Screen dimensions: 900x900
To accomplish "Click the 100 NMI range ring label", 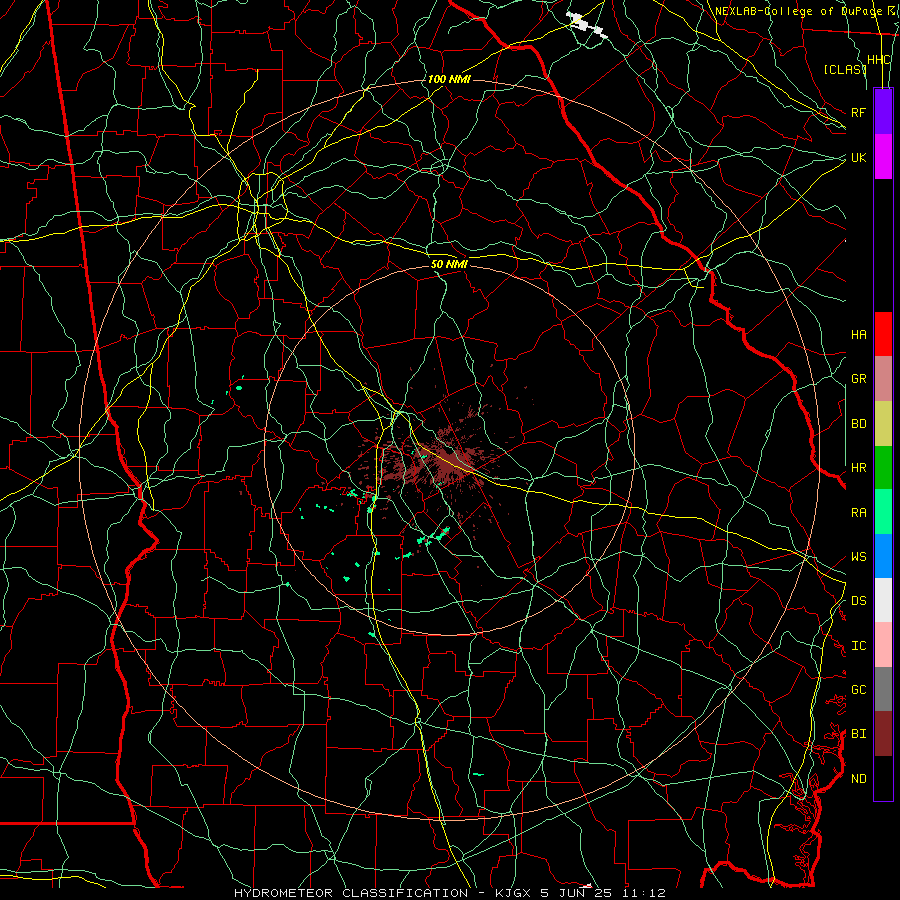I will [449, 79].
